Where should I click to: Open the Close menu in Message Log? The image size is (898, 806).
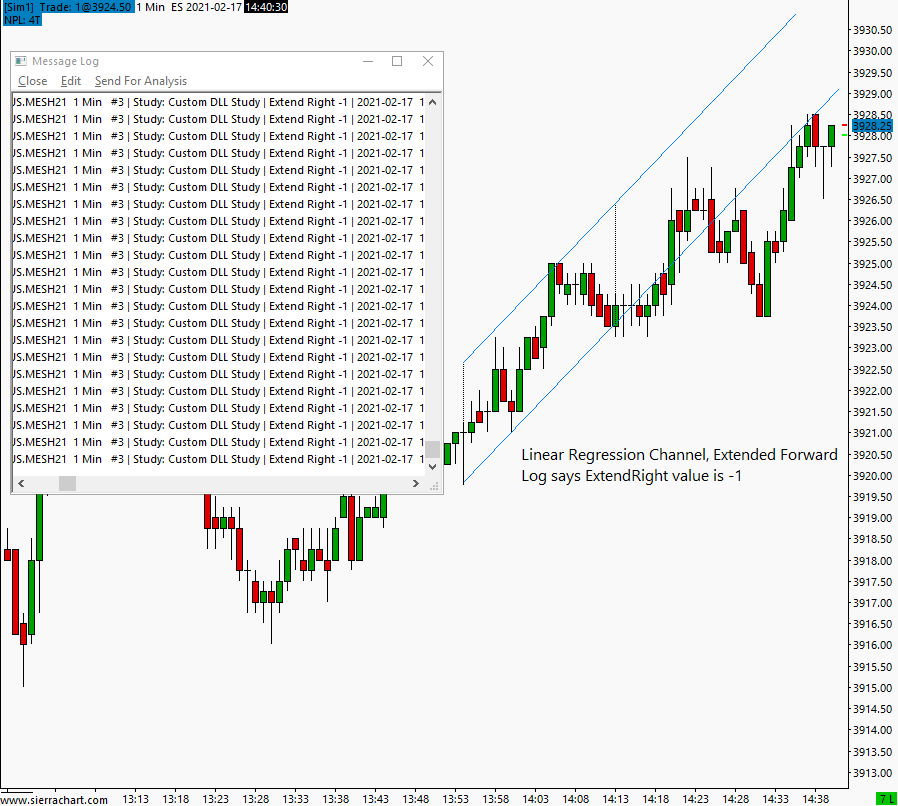click(33, 81)
